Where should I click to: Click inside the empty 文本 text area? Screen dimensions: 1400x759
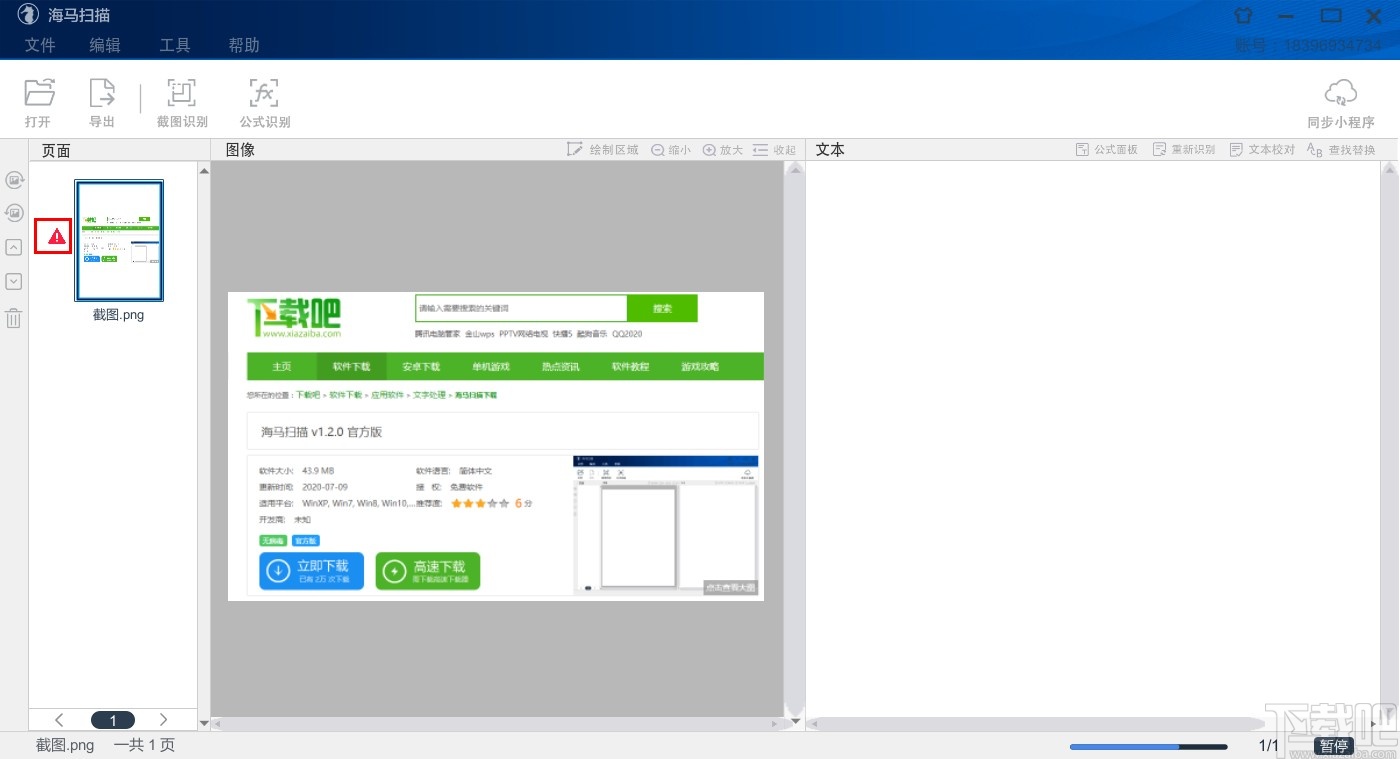pos(1093,438)
